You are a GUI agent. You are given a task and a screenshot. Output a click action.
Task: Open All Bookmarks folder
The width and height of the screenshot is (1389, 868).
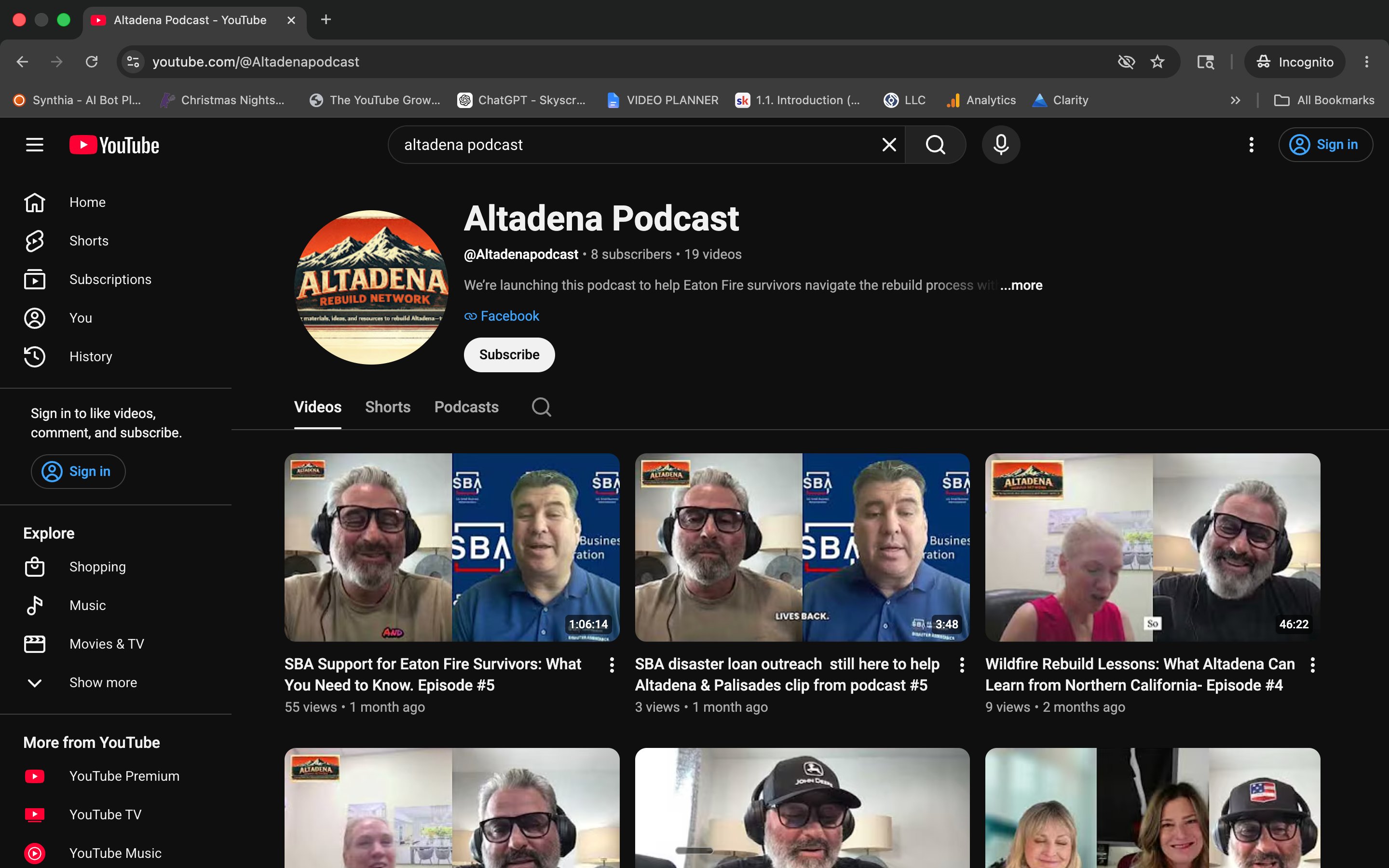[1323, 100]
